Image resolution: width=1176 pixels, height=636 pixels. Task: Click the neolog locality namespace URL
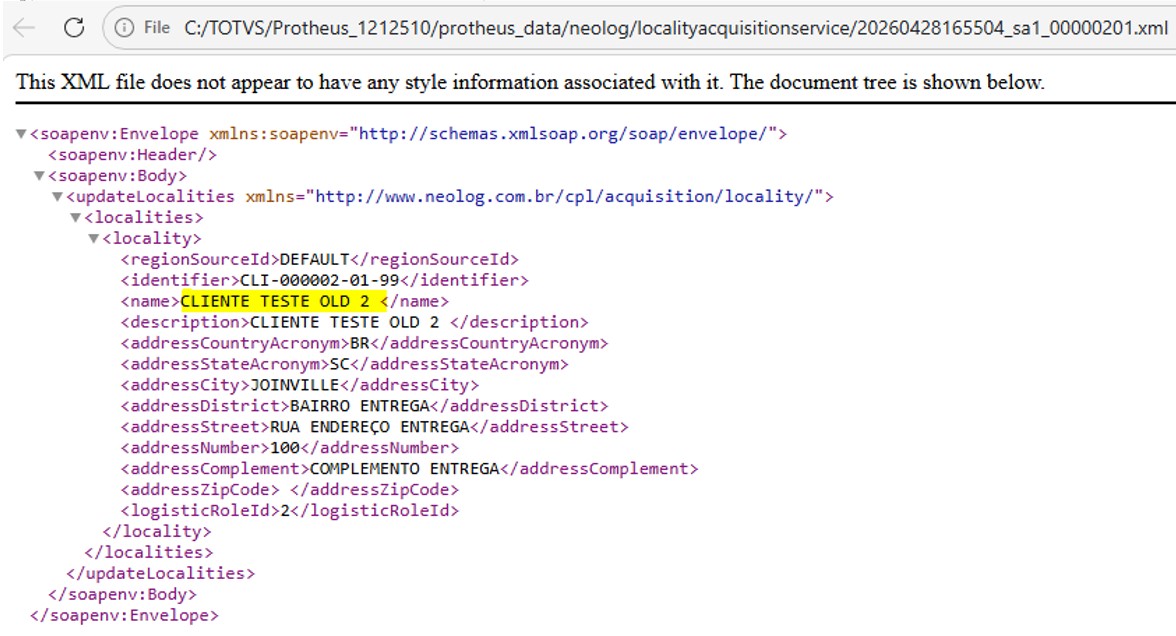pos(565,197)
